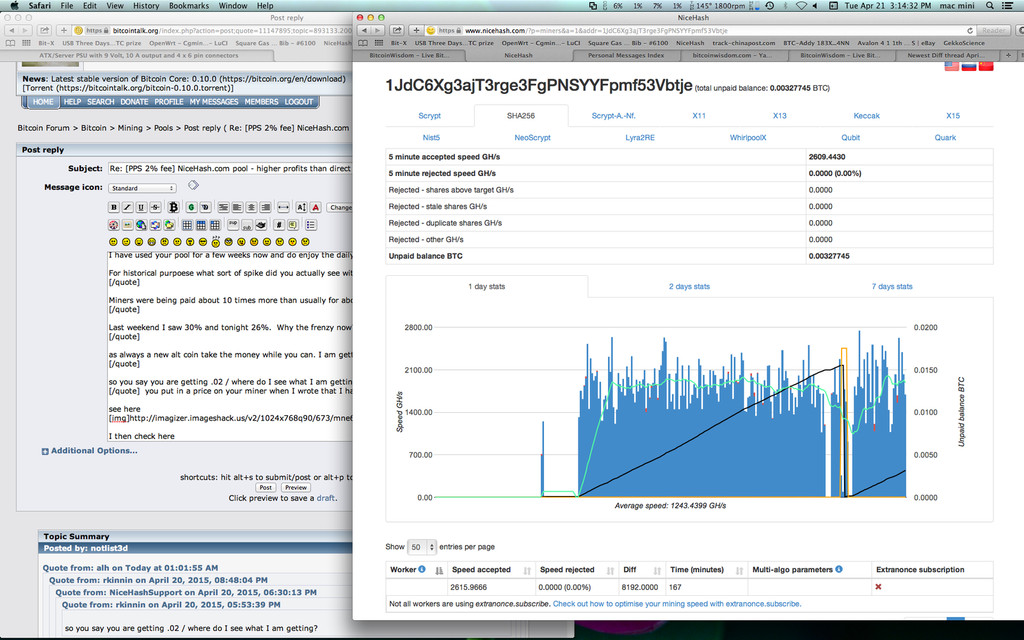Apply bold formatting in the post editor
Screen dimensions: 1024x640
[x=114, y=207]
